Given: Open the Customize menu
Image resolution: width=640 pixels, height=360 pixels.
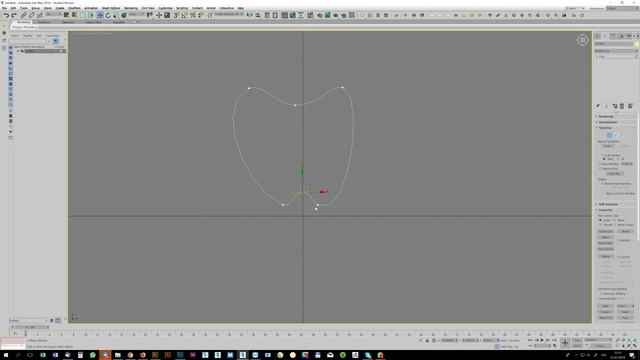Looking at the screenshot, I should pos(165,8).
